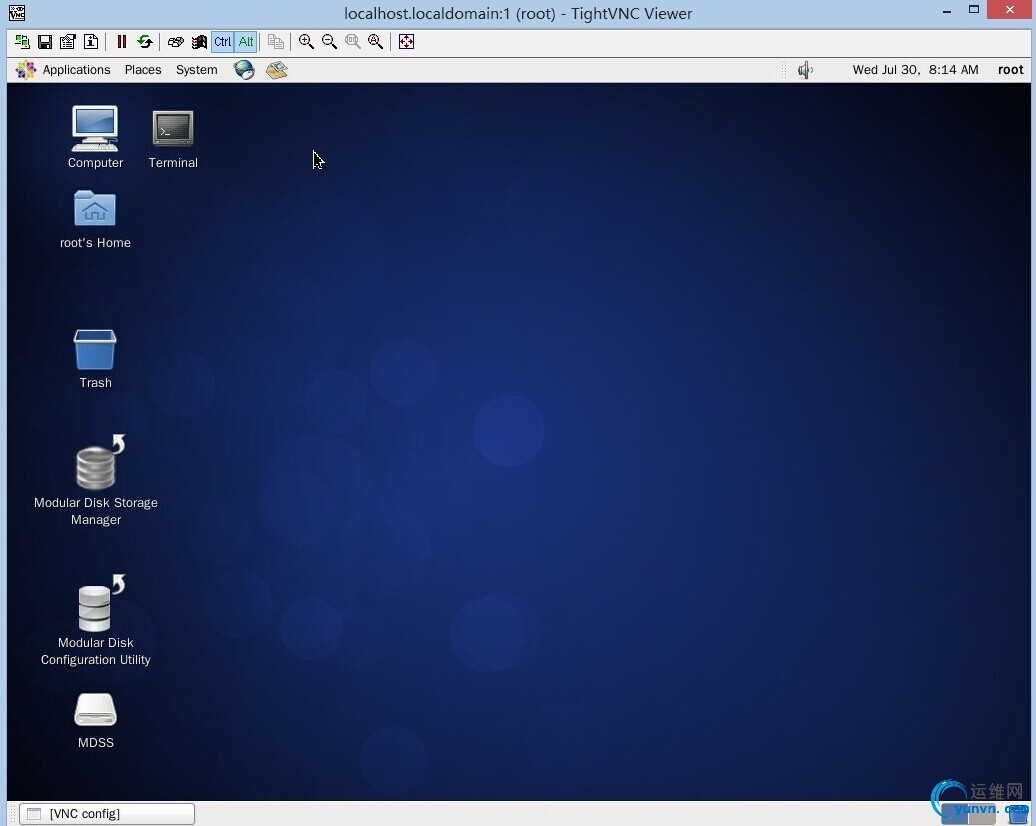Expand the System menu
Viewport: 1036px width, 826px height.
click(x=196, y=69)
